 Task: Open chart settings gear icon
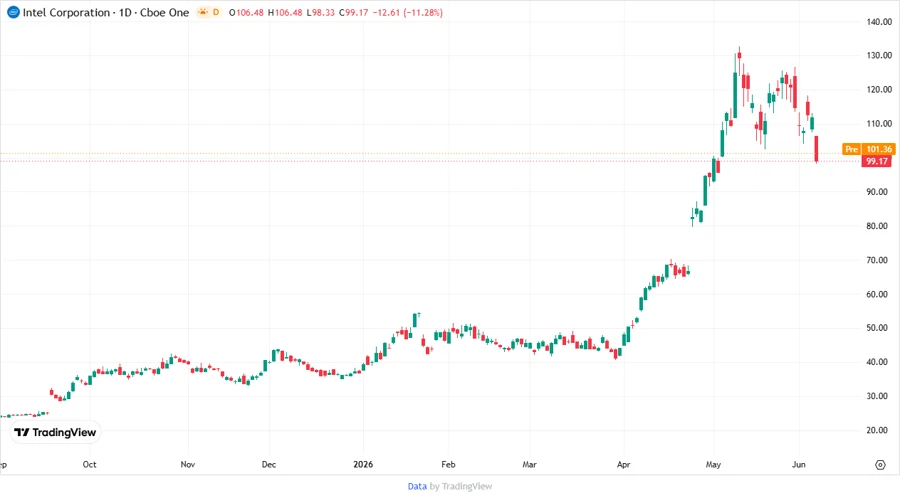[x=880, y=465]
